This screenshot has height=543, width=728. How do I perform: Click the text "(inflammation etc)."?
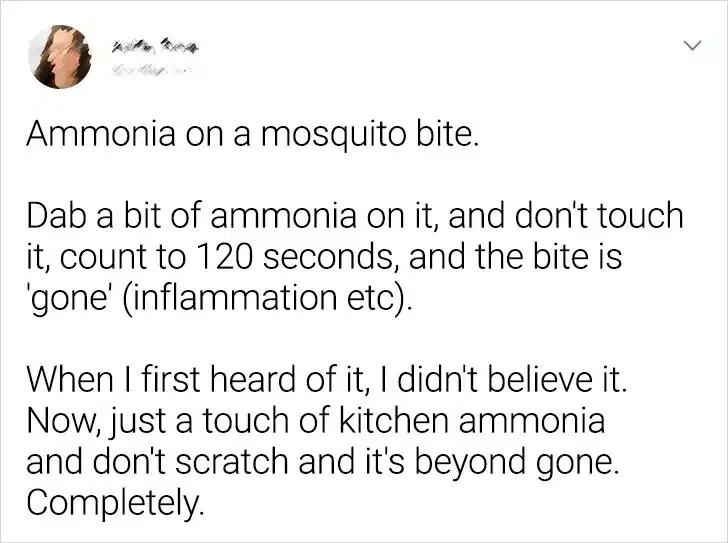[x=267, y=298]
